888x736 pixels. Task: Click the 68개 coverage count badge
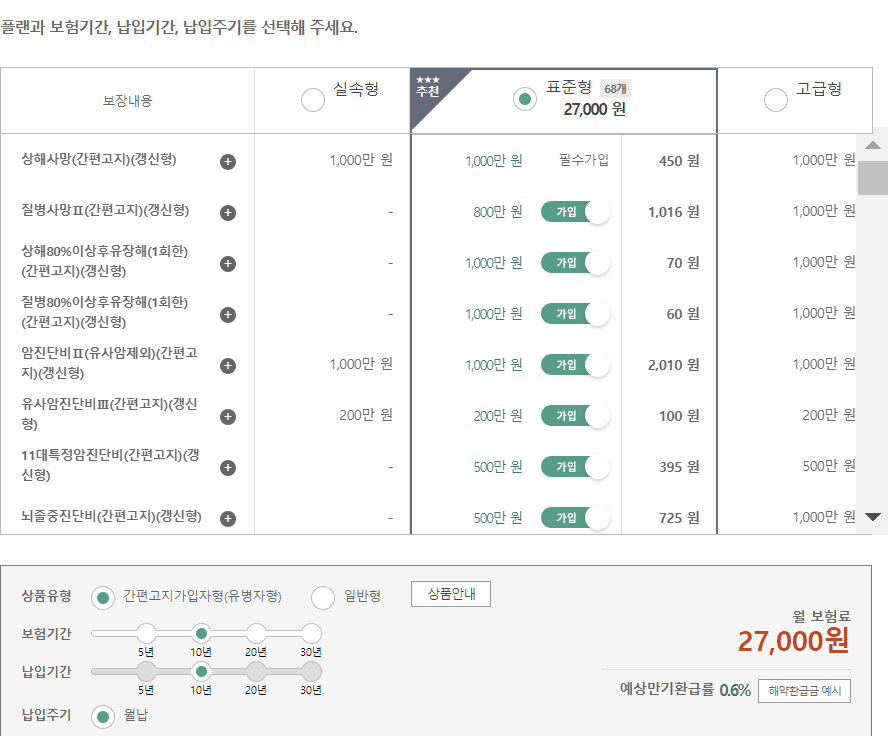tap(615, 89)
